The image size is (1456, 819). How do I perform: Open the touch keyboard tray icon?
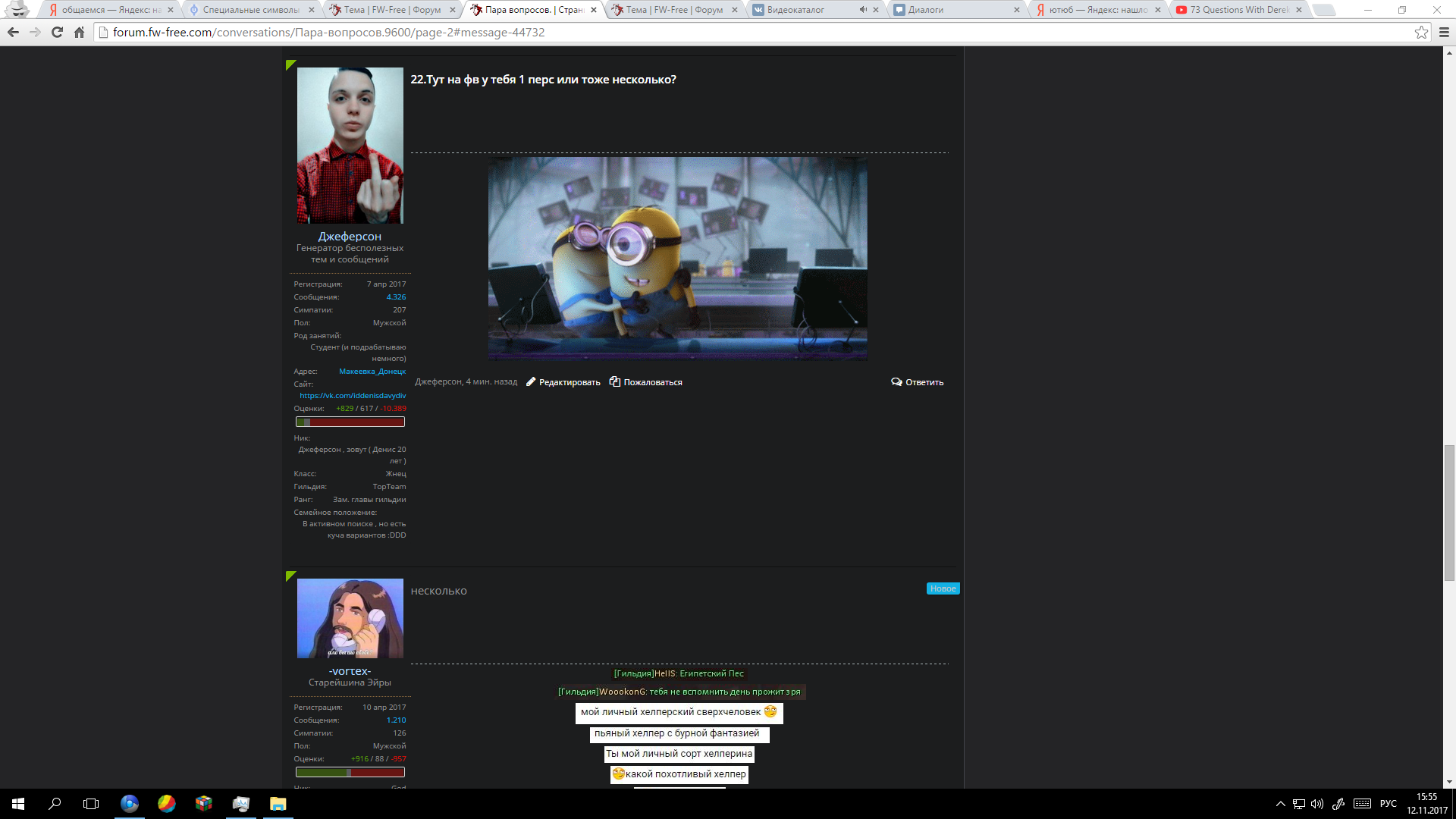pos(1362,804)
